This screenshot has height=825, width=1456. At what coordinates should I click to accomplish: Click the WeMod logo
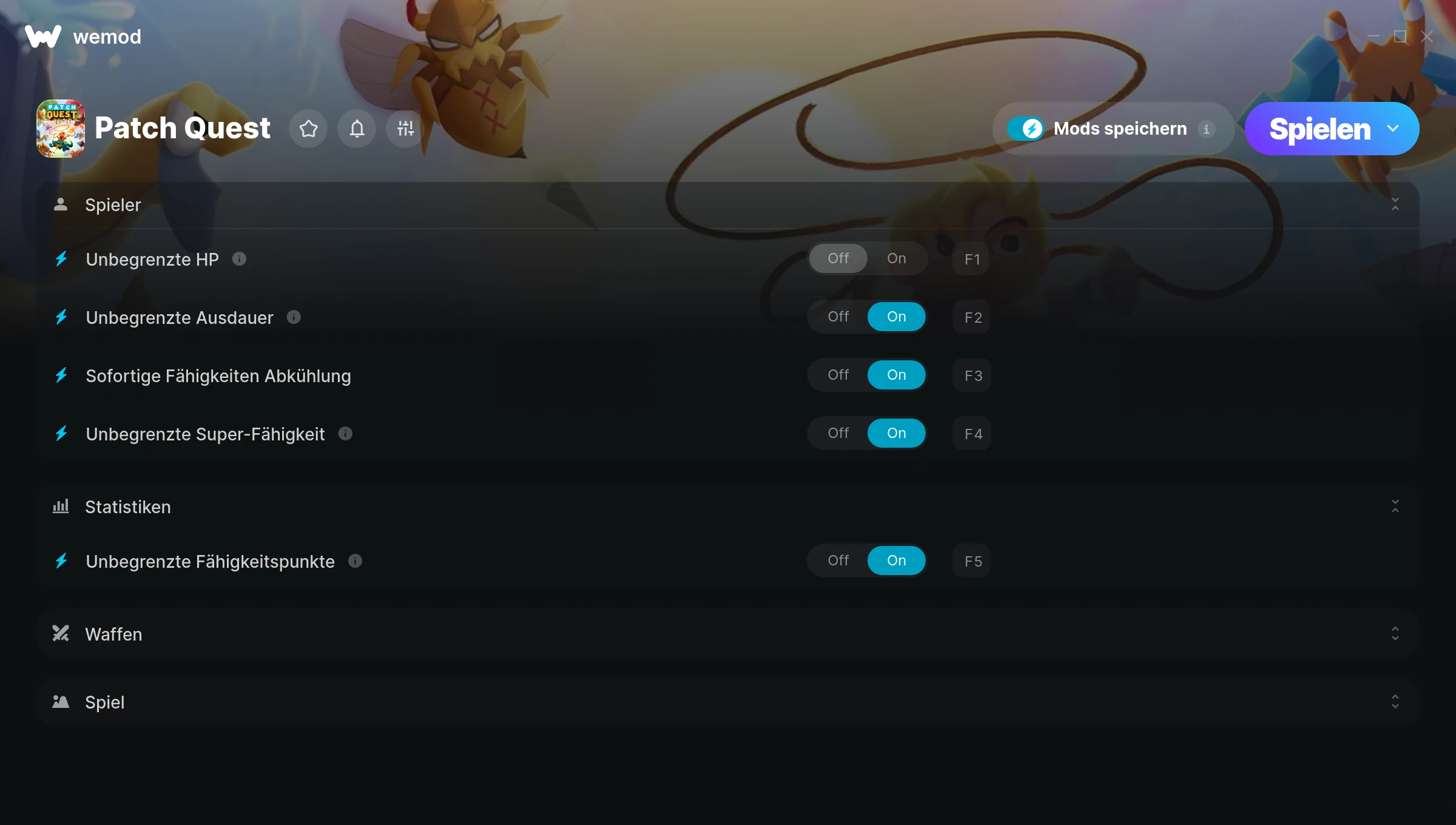(43, 36)
